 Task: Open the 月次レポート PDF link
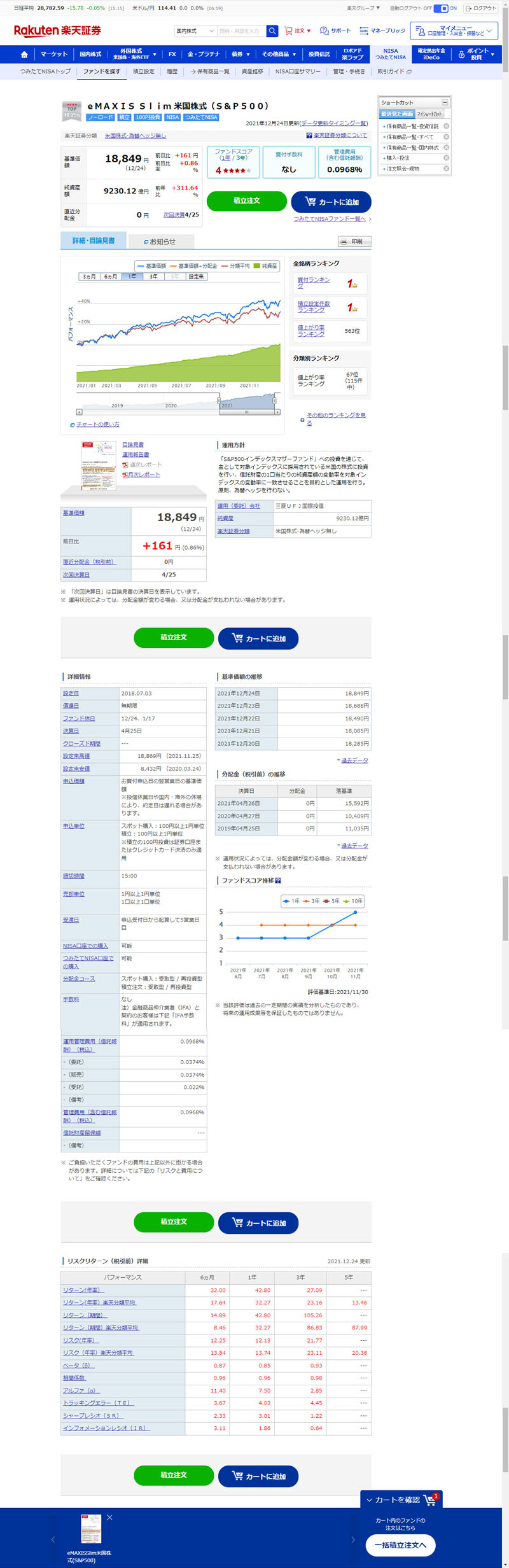click(143, 475)
